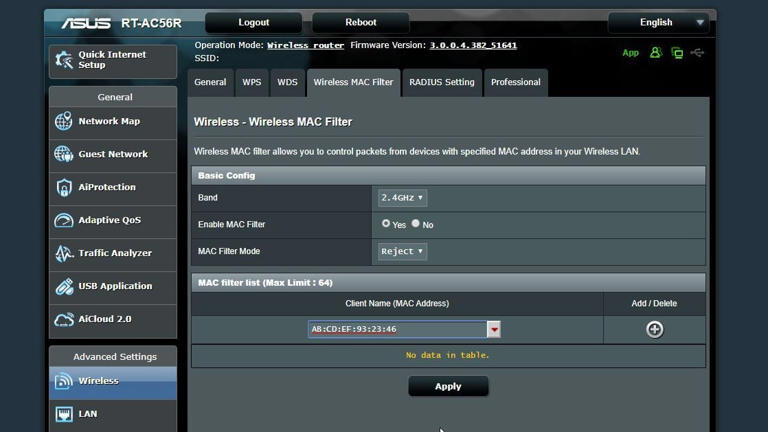Select No for Enable MAC Filter

click(416, 224)
